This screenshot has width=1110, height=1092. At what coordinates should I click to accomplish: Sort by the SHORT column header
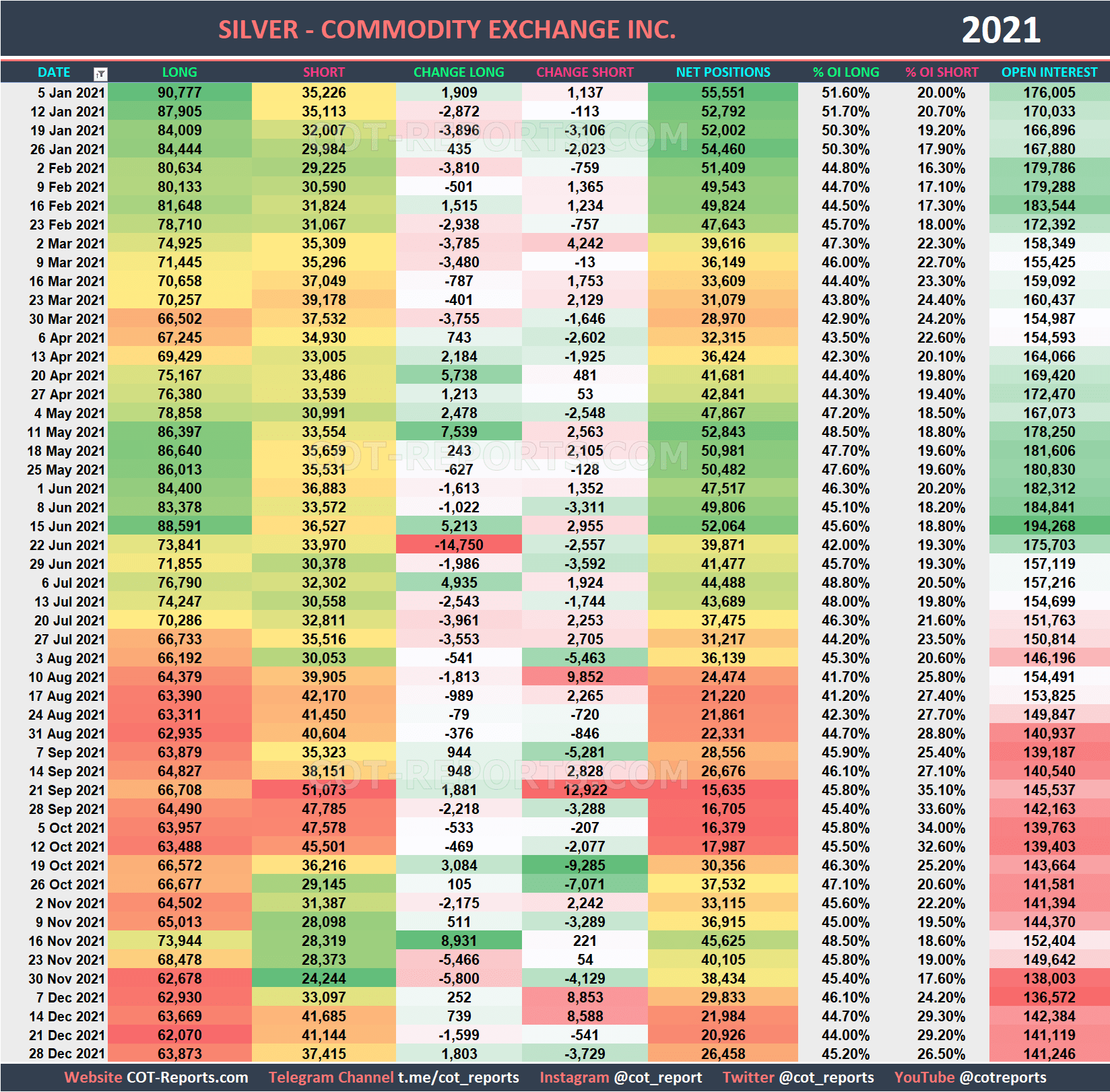click(x=323, y=72)
